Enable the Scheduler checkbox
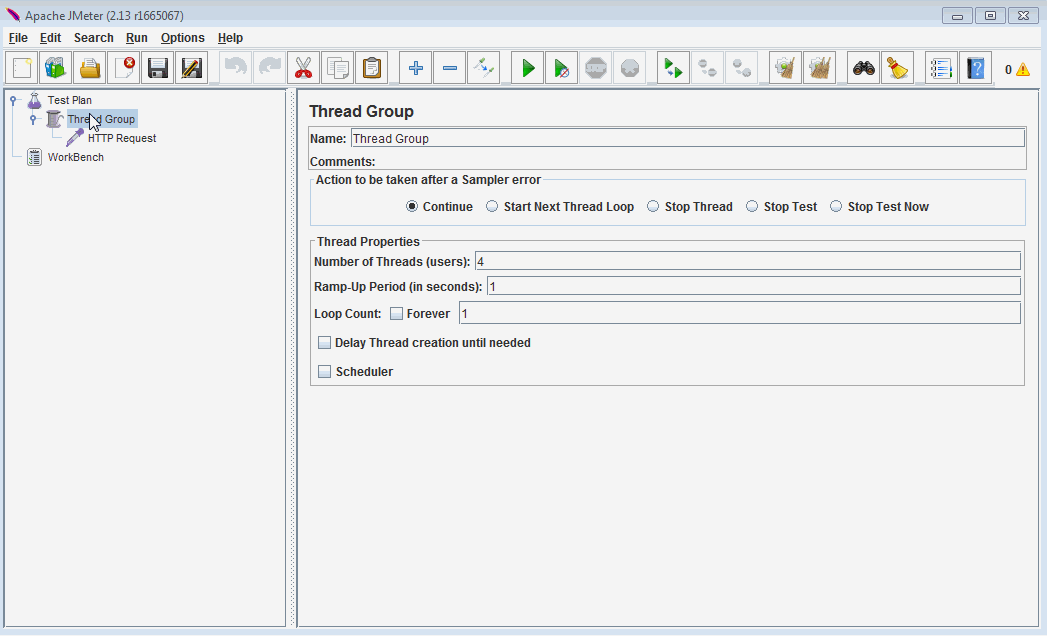The width and height of the screenshot is (1047, 636). pyautogui.click(x=325, y=371)
